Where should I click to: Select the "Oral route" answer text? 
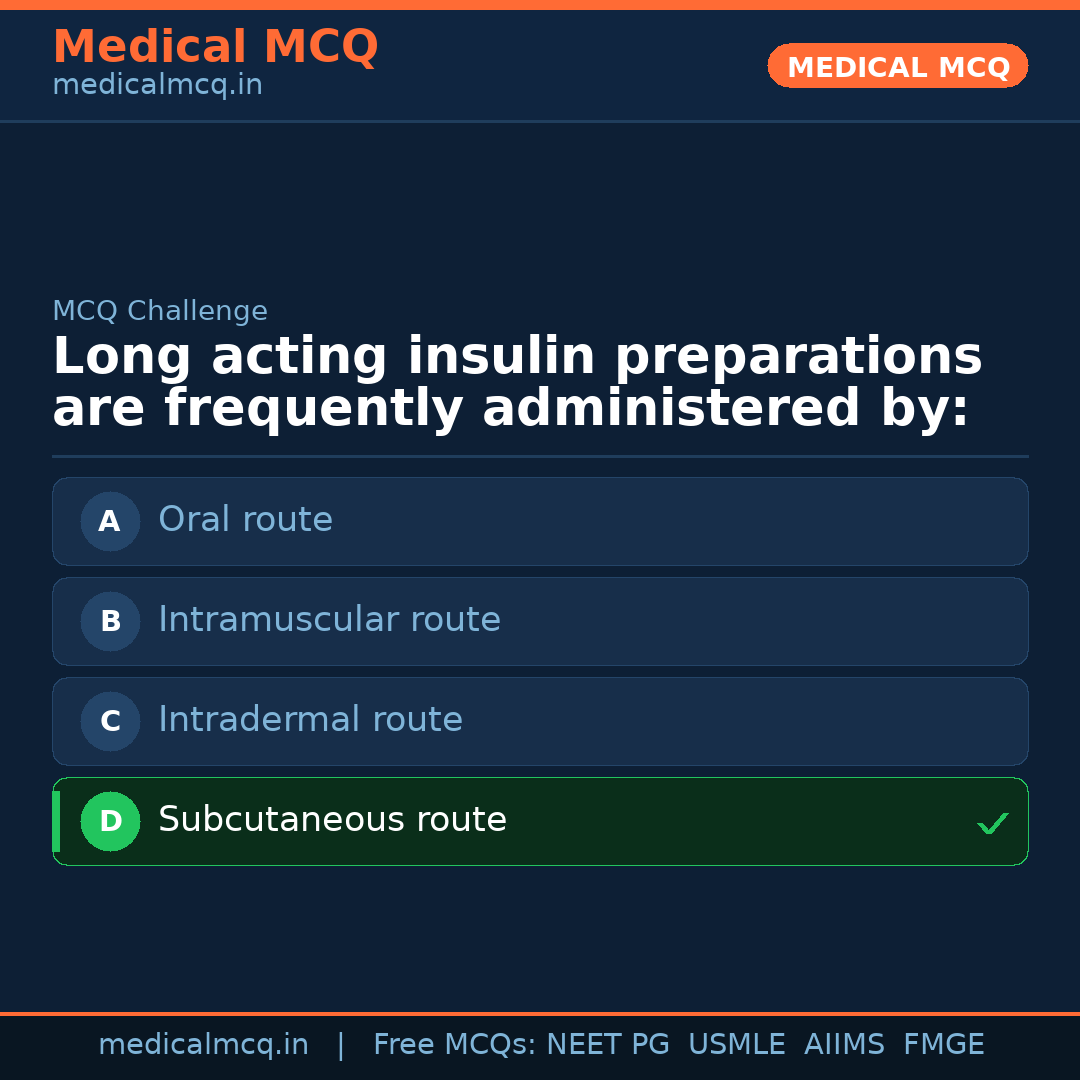coord(245,520)
